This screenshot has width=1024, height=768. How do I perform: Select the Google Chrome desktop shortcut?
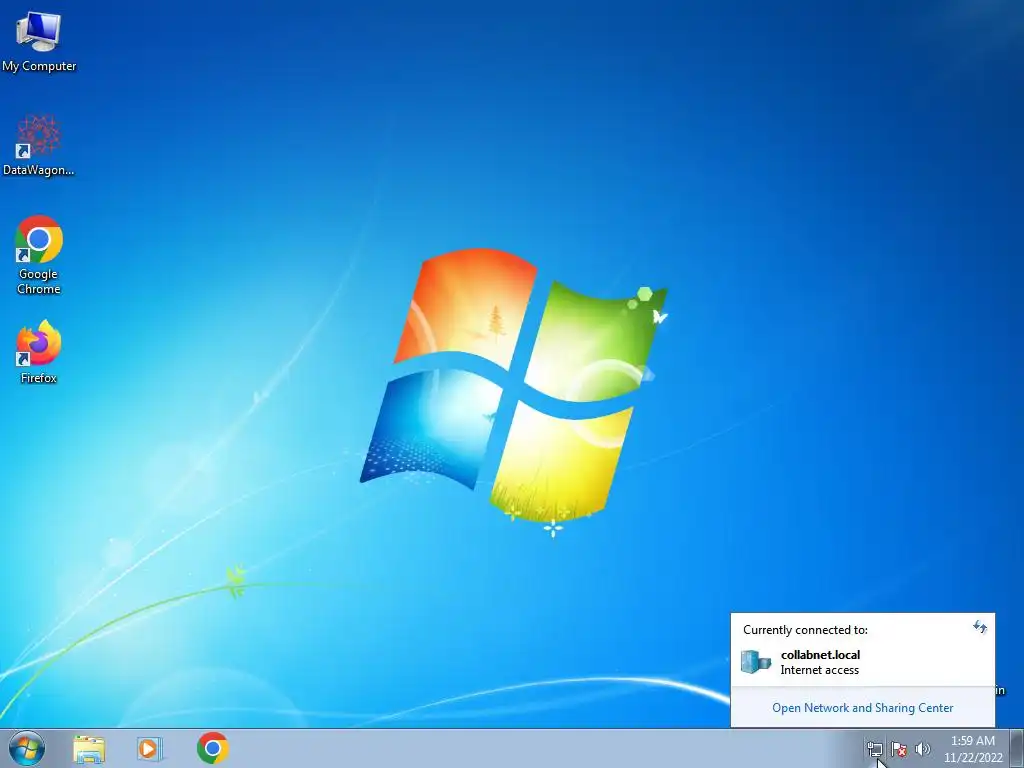(x=39, y=255)
